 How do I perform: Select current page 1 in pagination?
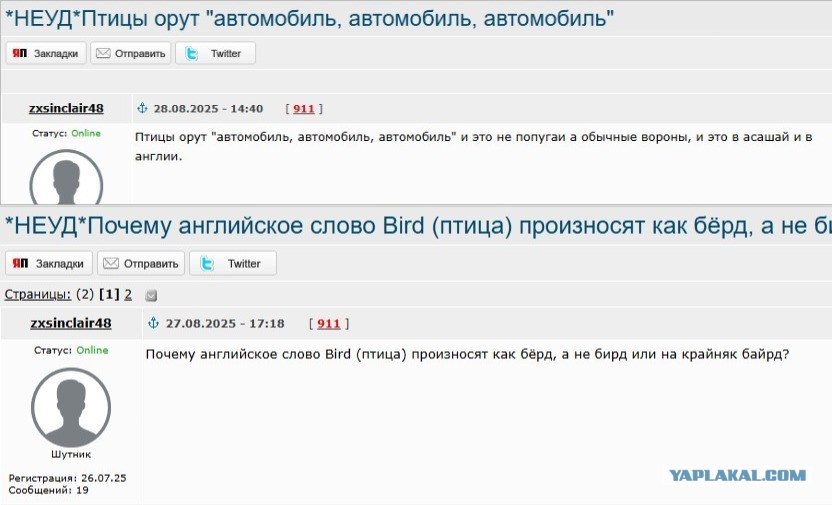click(x=109, y=294)
